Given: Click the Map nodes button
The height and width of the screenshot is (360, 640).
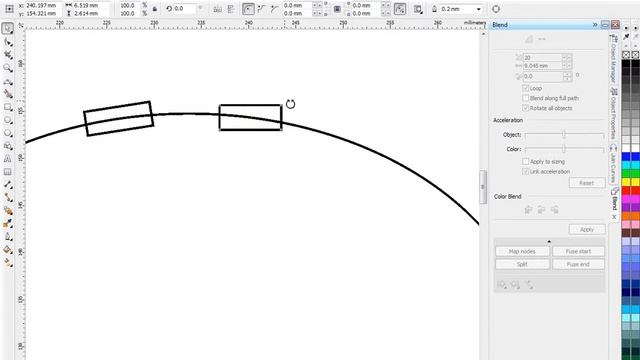Looking at the screenshot, I should [x=522, y=251].
